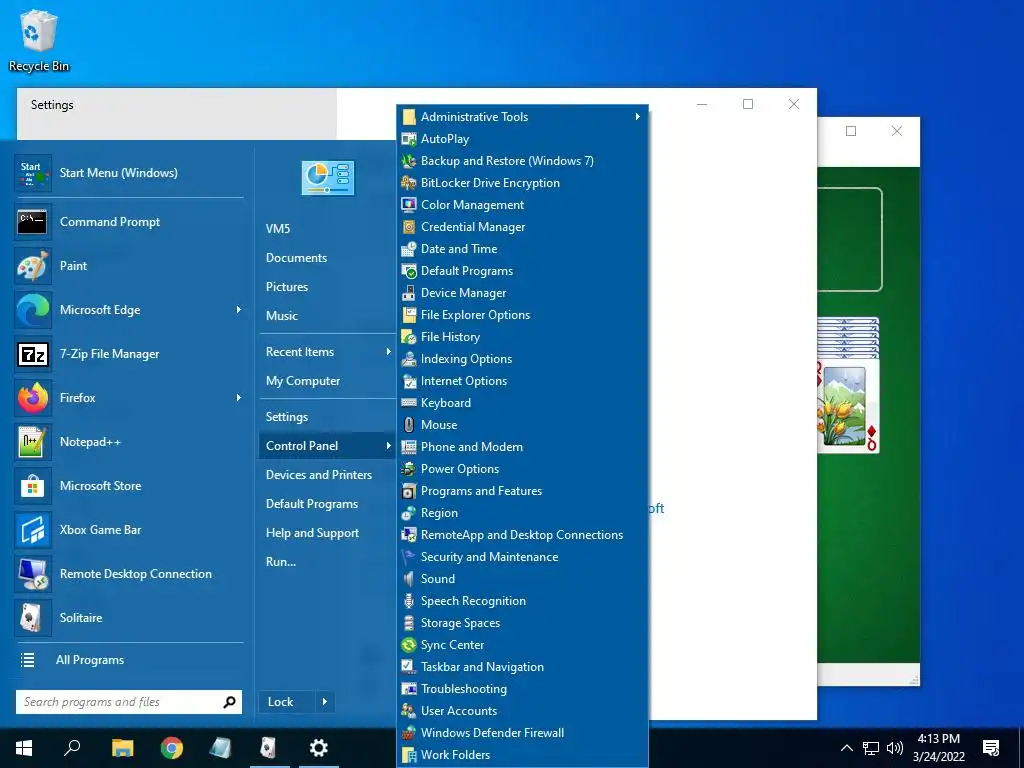Open the Lock power options arrow

325,702
